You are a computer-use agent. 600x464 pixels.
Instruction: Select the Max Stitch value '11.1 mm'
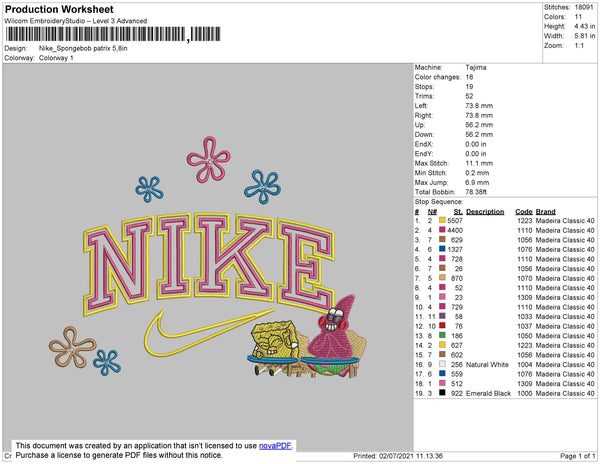pyautogui.click(x=479, y=163)
